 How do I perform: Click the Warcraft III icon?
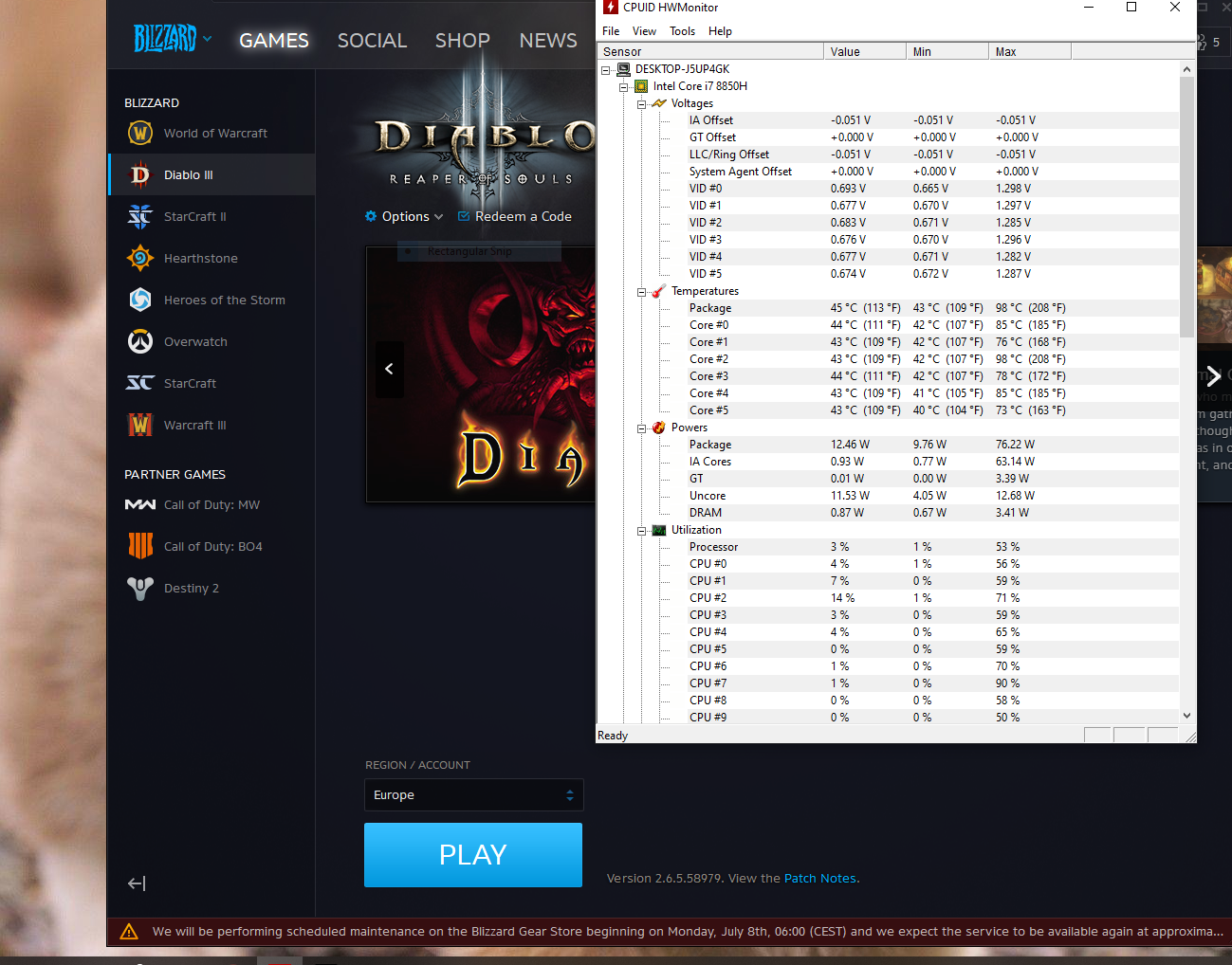click(140, 425)
